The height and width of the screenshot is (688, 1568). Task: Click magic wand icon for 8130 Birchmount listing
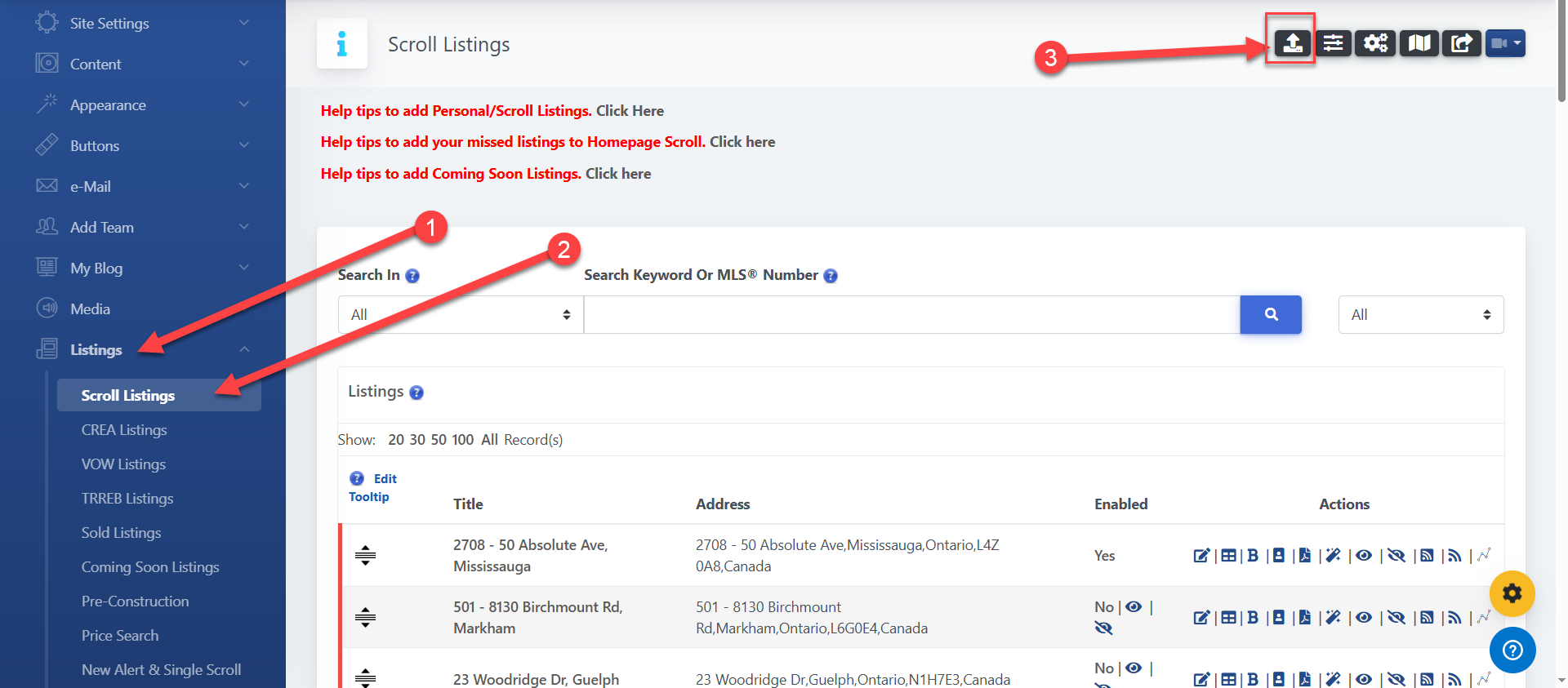click(1333, 618)
